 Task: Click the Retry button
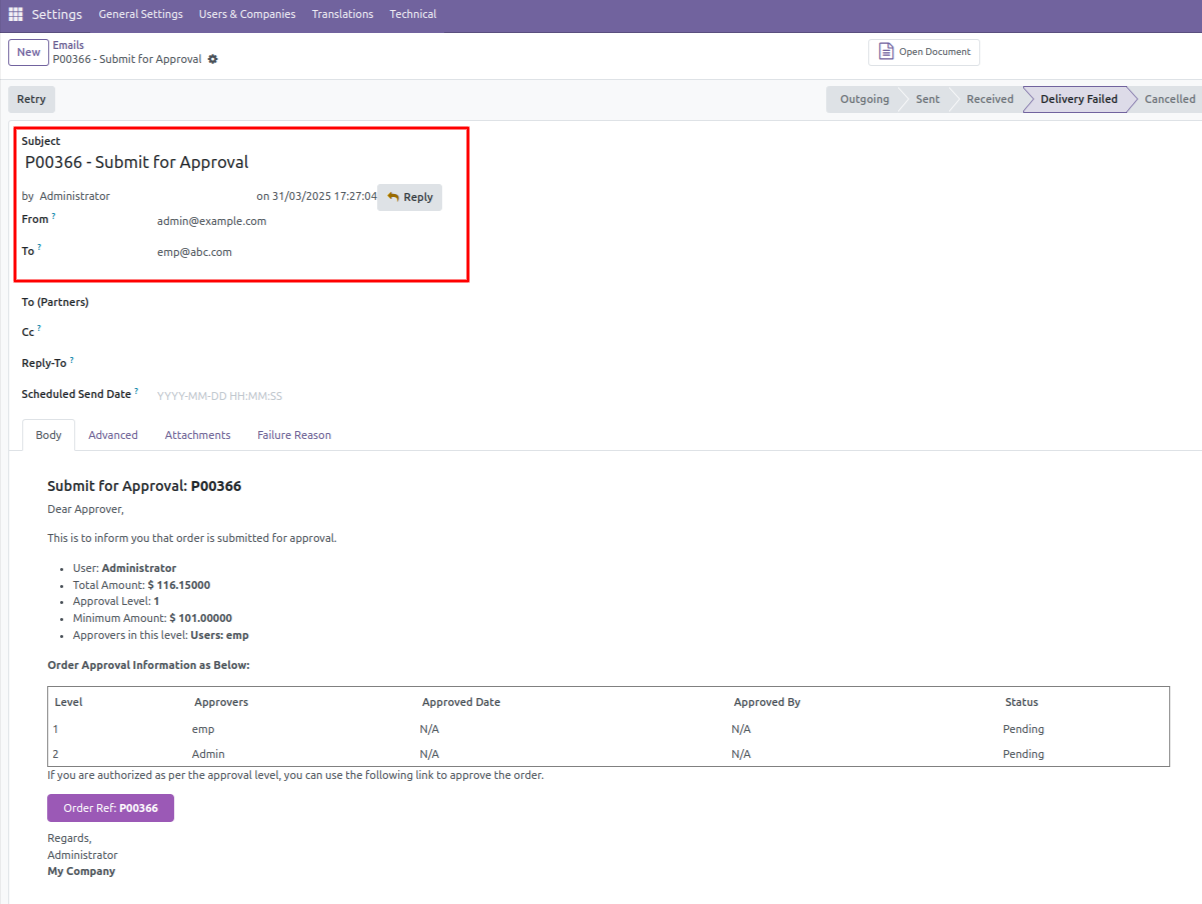click(x=31, y=99)
